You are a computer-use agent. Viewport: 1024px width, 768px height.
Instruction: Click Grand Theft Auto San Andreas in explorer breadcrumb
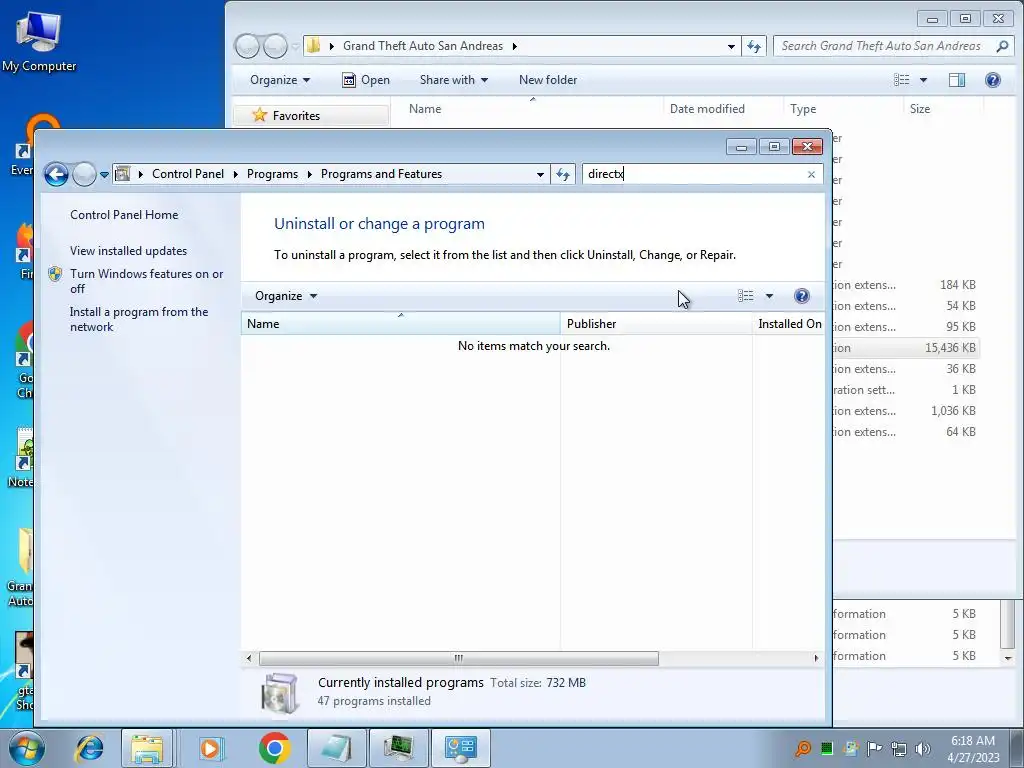pyautogui.click(x=423, y=46)
